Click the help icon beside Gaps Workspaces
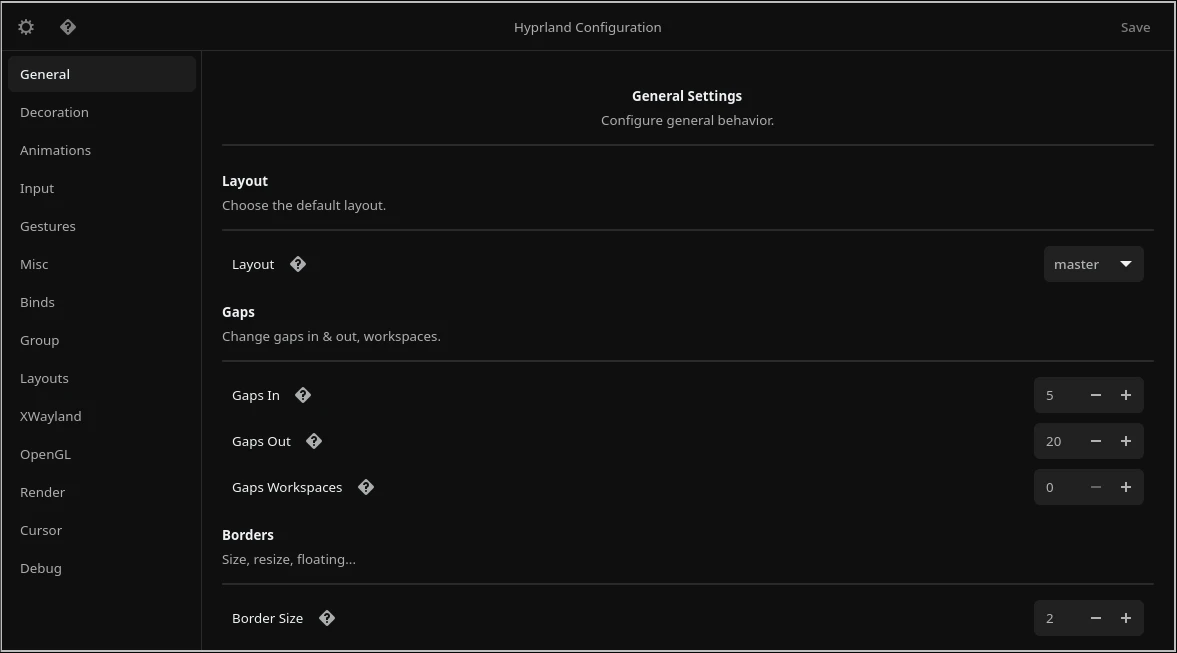 coord(365,487)
